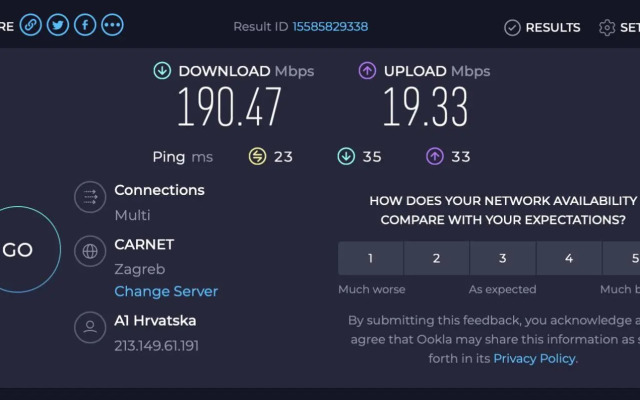Image resolution: width=640 pixels, height=400 pixels.
Task: Rate network availability as 3
Action: pyautogui.click(x=502, y=258)
